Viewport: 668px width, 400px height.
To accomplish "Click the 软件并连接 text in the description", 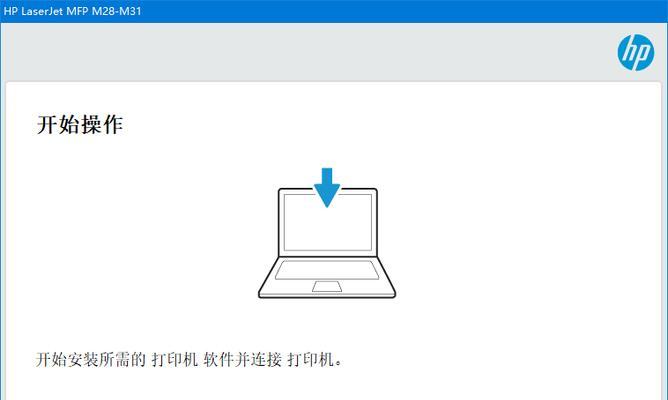I will click(x=242, y=360).
